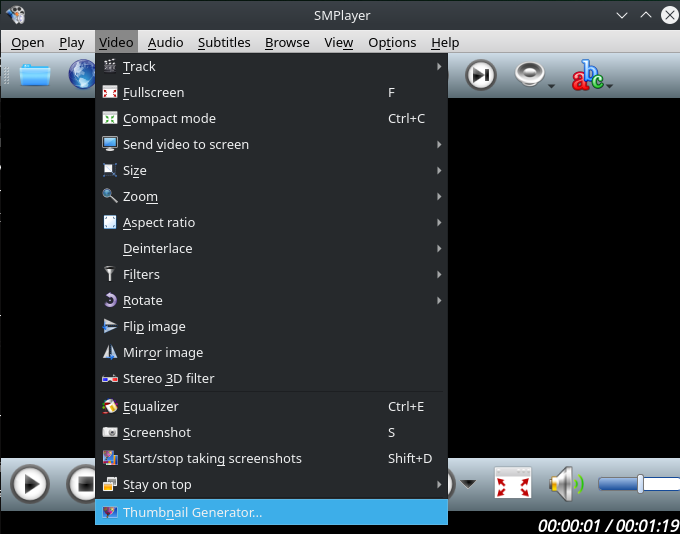The width and height of the screenshot is (680, 534).
Task: Close the Video menu in the menu bar
Action: (x=116, y=43)
